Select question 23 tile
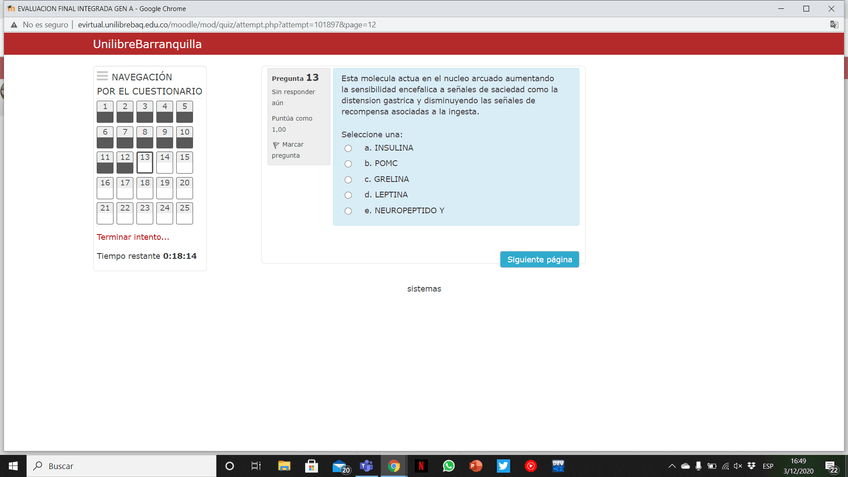 144,213
